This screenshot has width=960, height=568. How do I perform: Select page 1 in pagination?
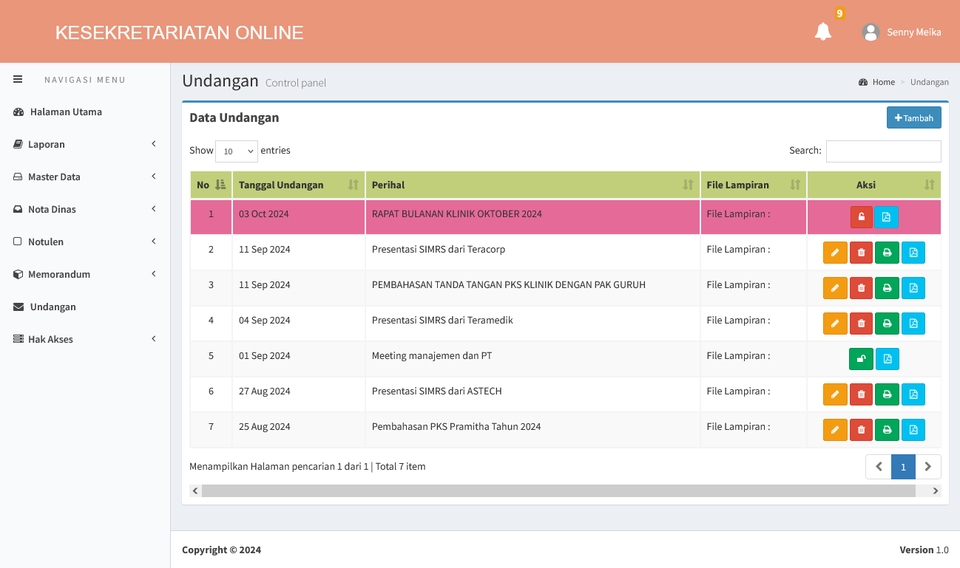(x=903, y=466)
